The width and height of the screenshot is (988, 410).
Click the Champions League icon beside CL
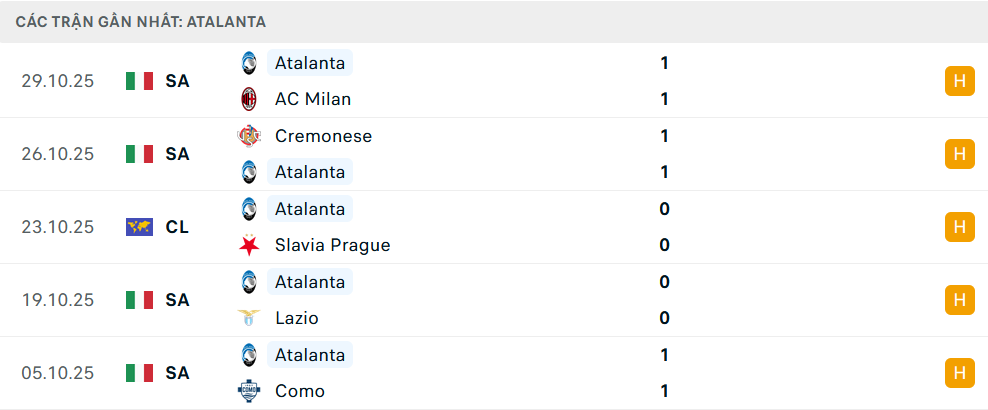[139, 227]
